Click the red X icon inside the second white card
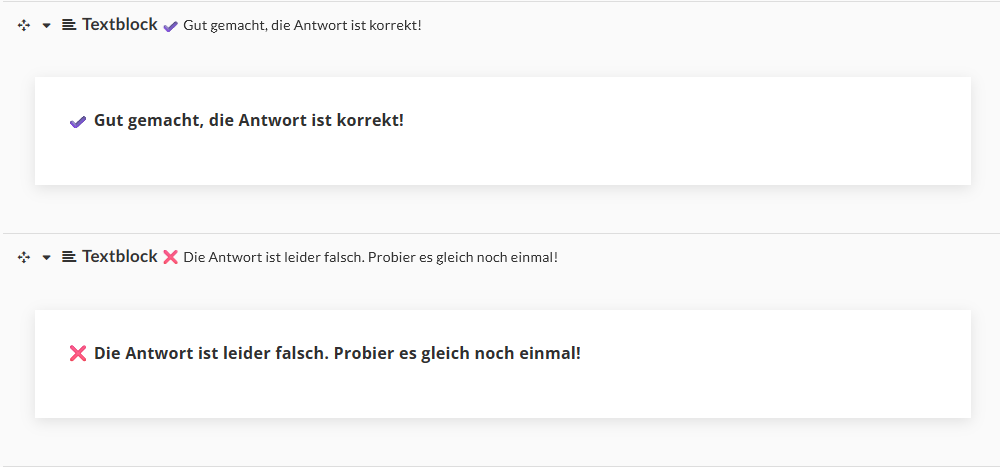Image resolution: width=1000 pixels, height=467 pixels. 78,353
